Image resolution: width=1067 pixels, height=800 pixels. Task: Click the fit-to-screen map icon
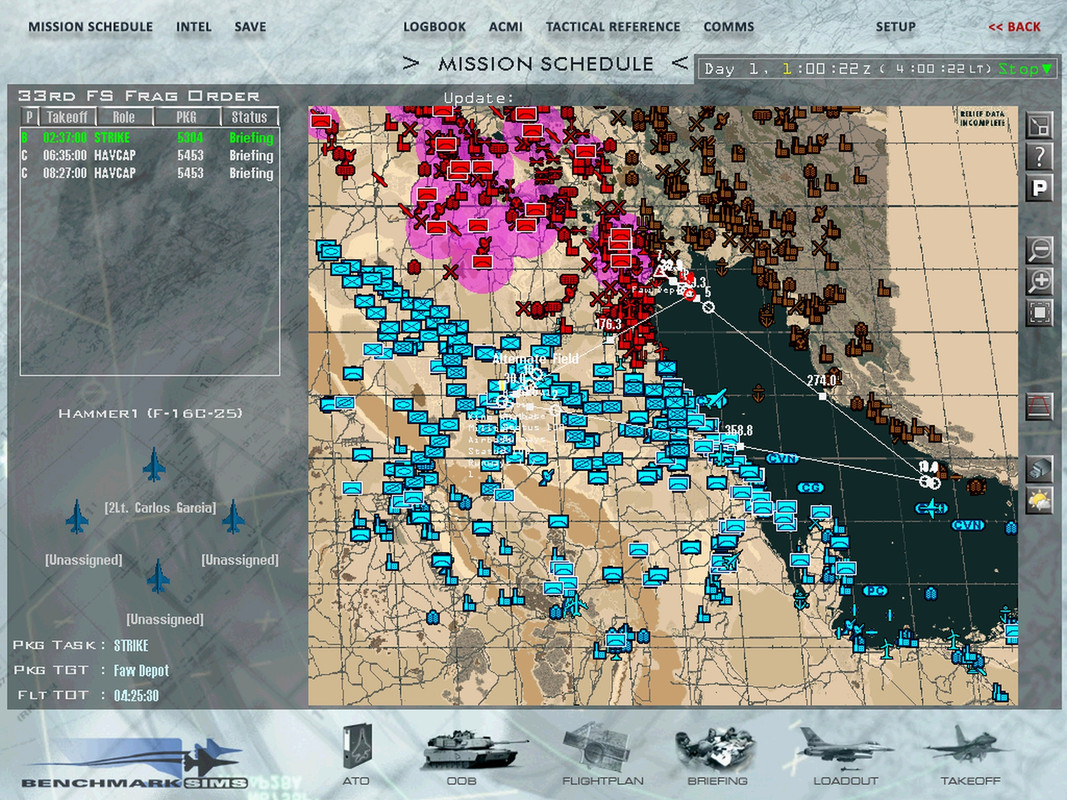[1039, 312]
